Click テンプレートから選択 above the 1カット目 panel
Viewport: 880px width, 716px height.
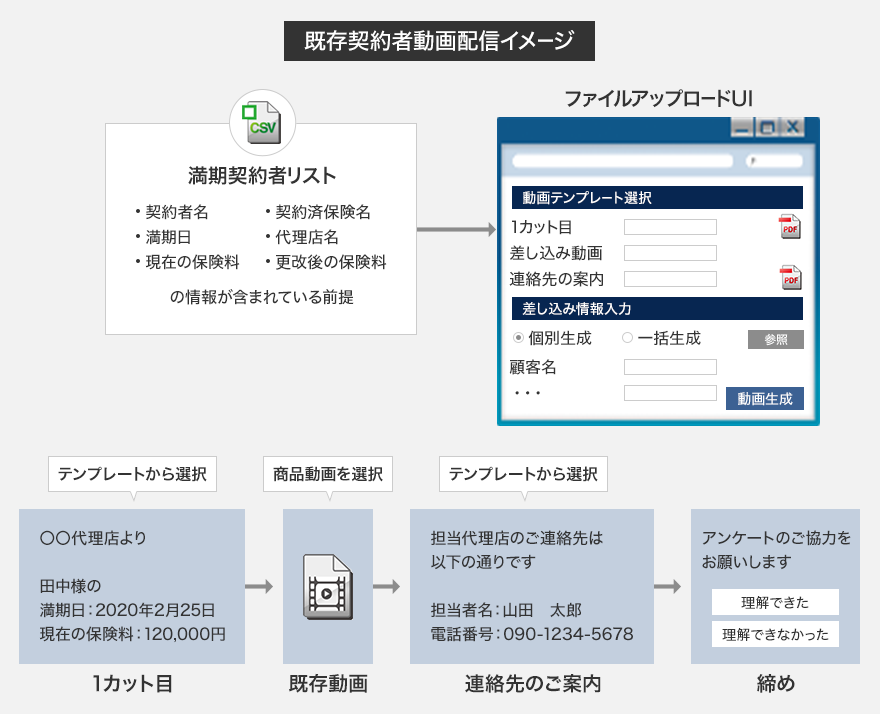(131, 474)
